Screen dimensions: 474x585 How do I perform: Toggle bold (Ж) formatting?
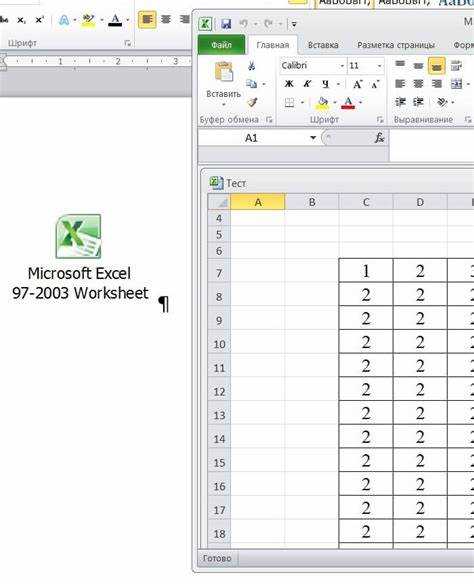289,84
